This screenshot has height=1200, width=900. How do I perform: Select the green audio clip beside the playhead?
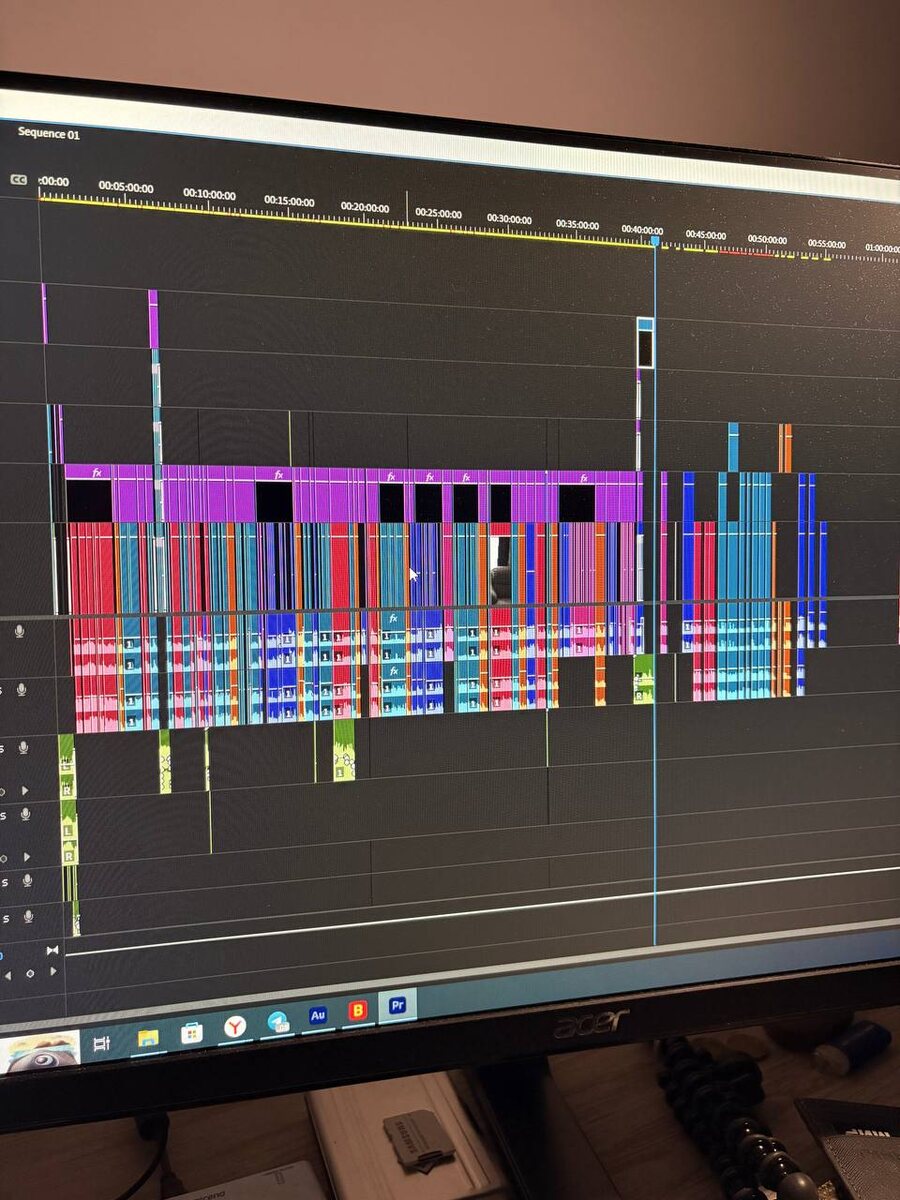pyautogui.click(x=643, y=679)
